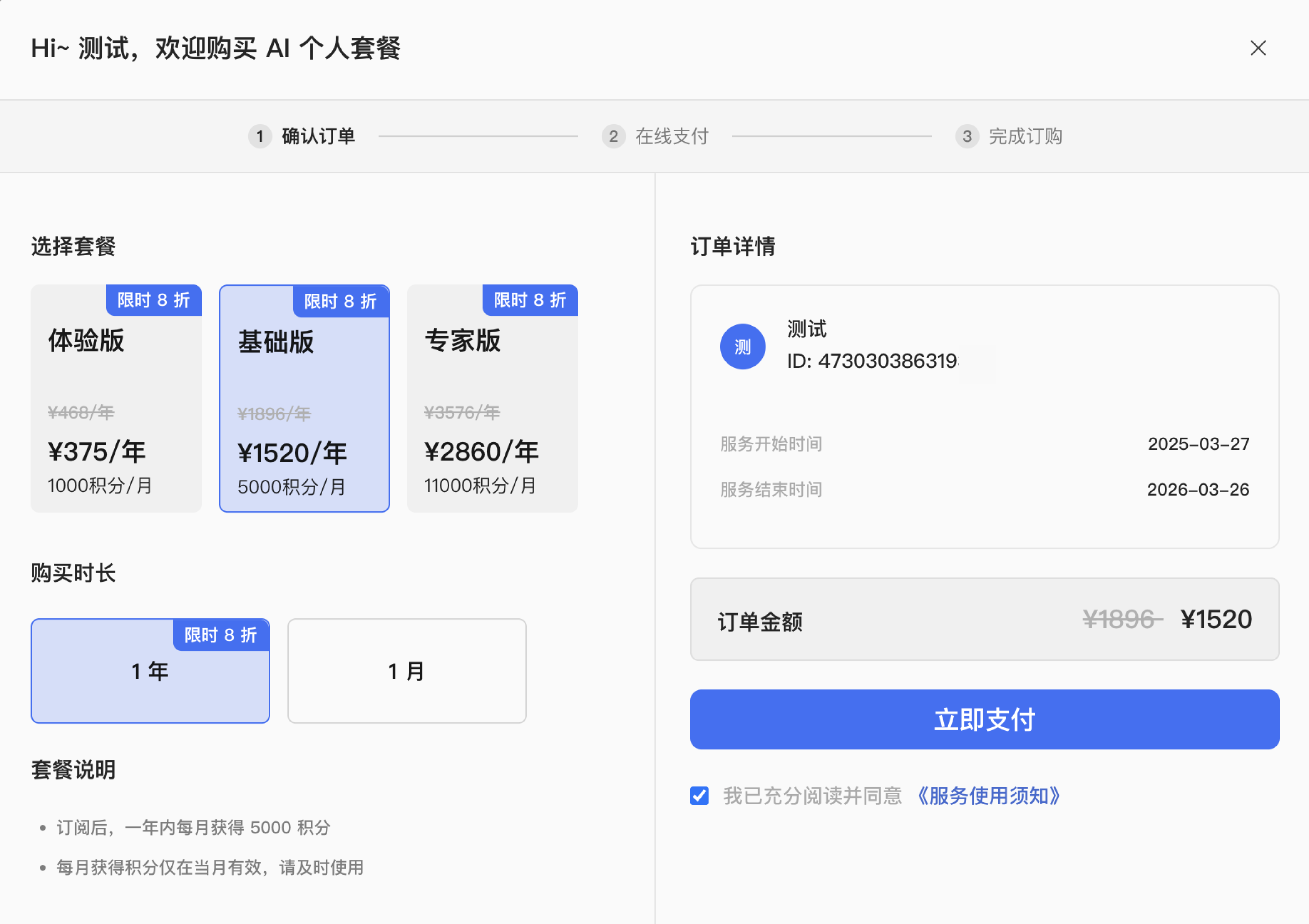Click step 2 在线支付
The image size is (1309, 924).
655,136
